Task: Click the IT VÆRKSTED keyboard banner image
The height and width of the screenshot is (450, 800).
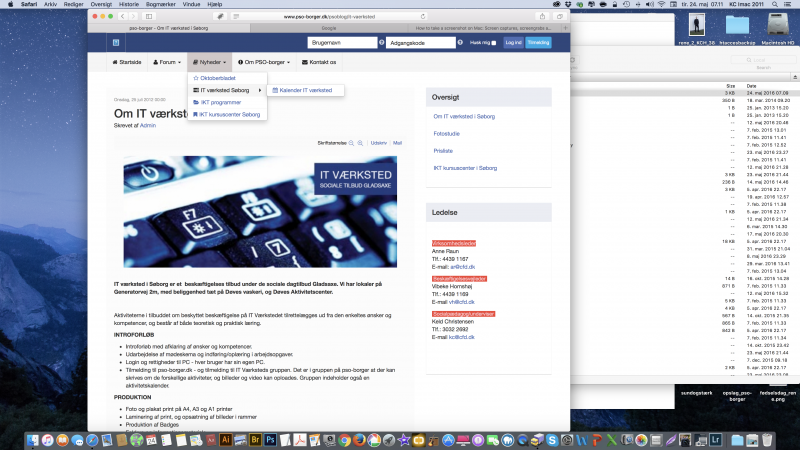Action: 260,212
